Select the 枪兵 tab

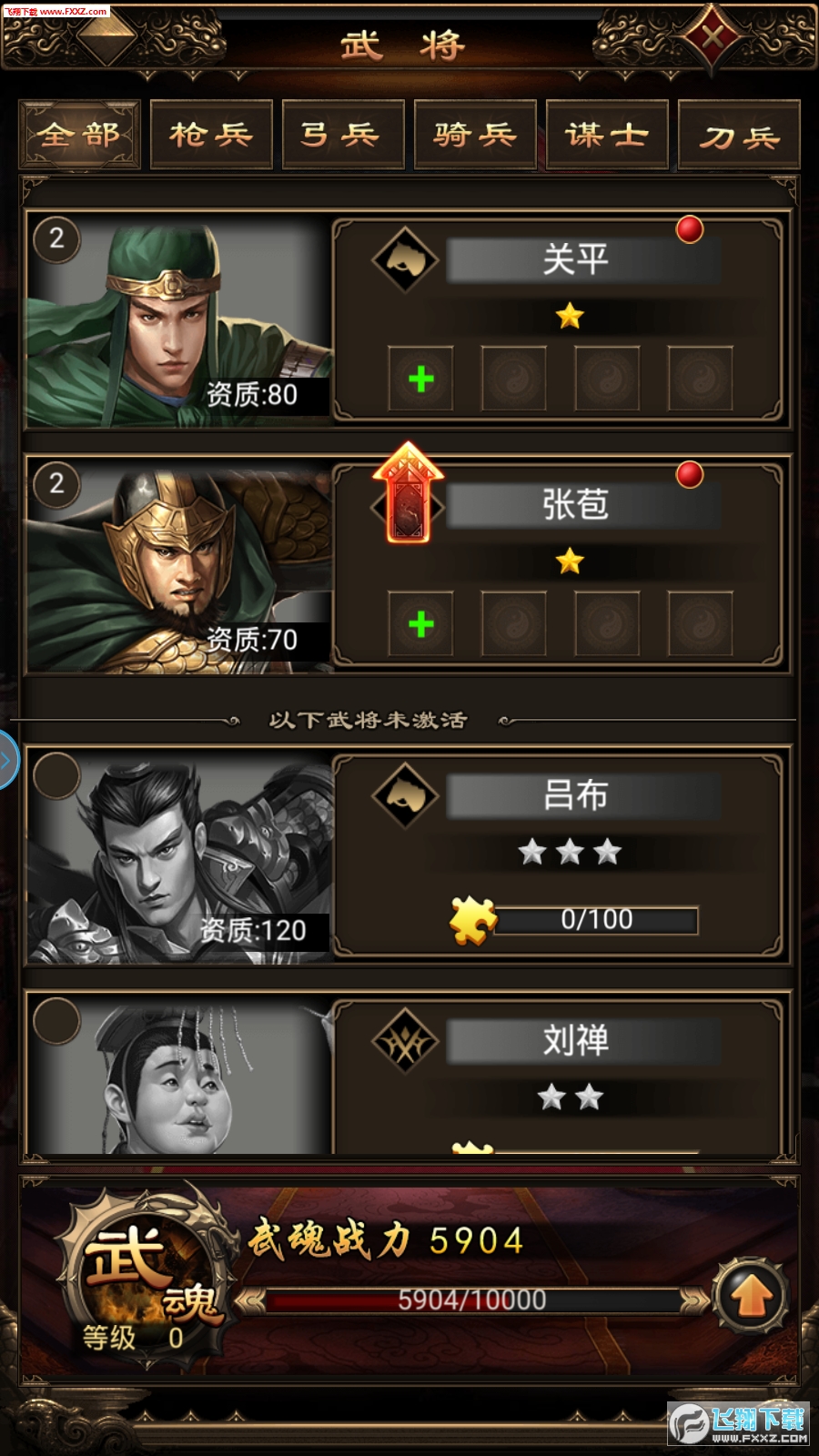[211, 135]
